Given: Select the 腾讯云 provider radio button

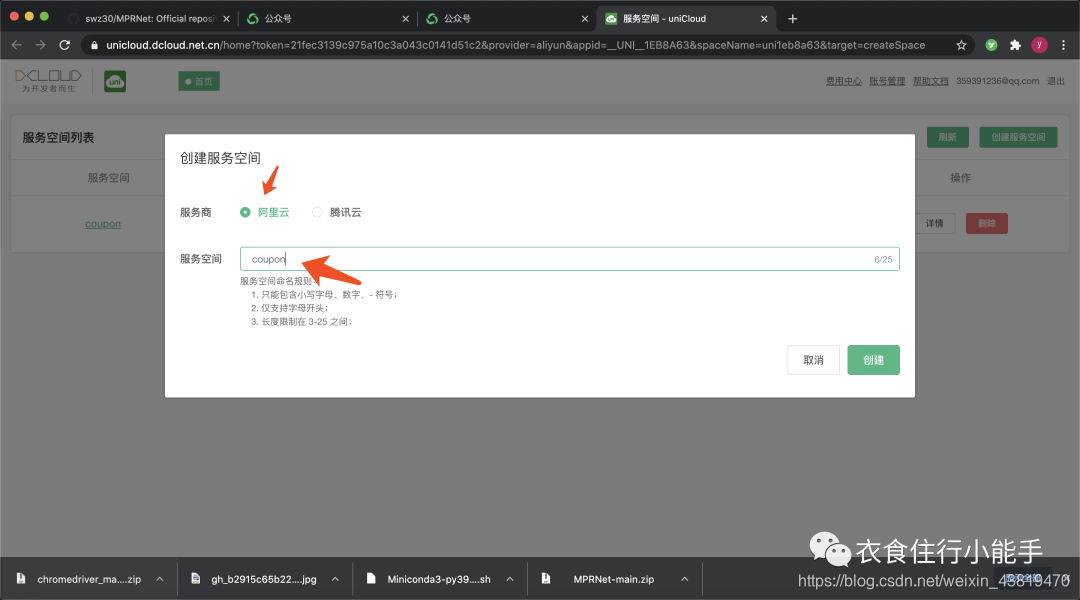Looking at the screenshot, I should coord(317,212).
